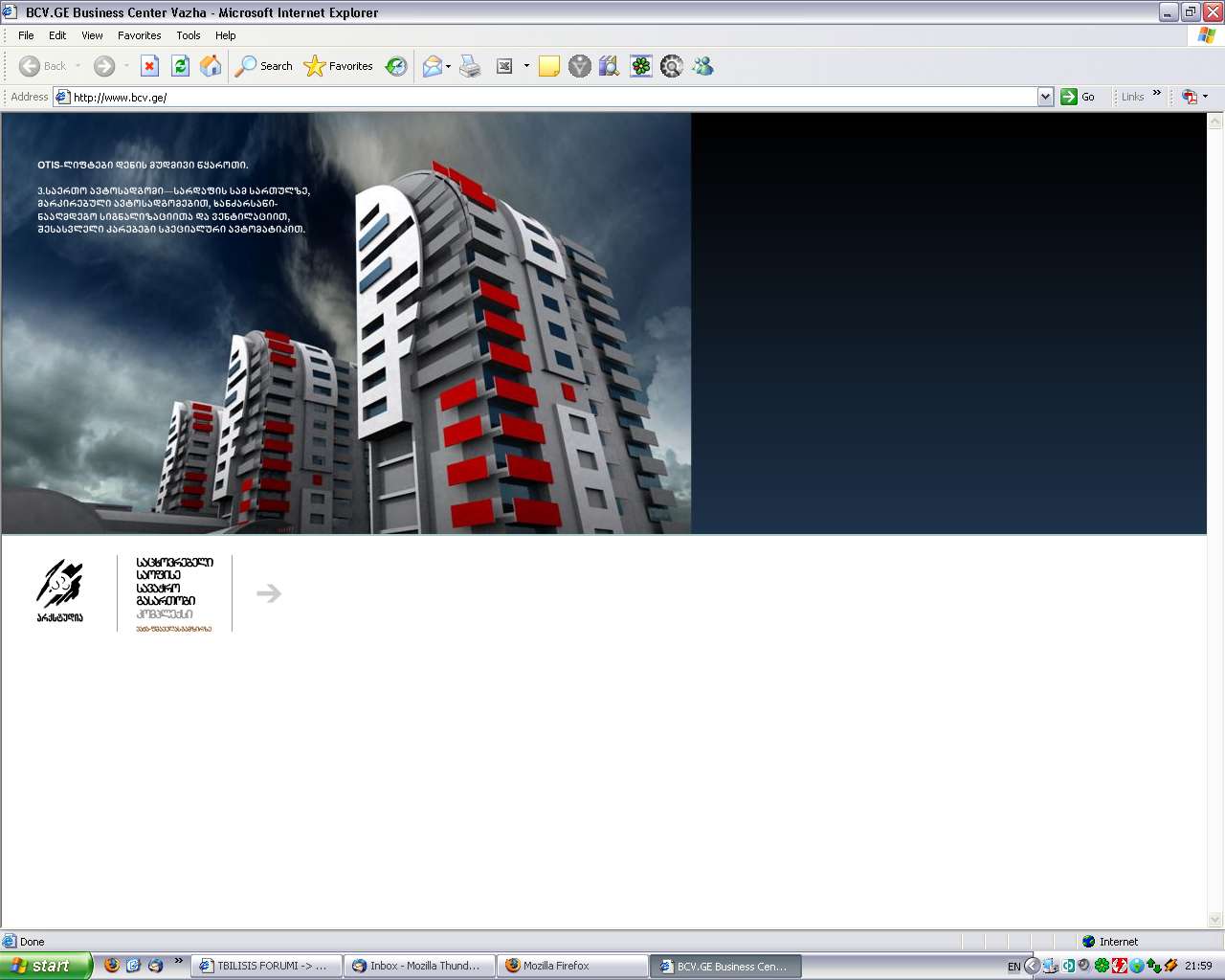Click the gray right arrow on the page

[269, 593]
